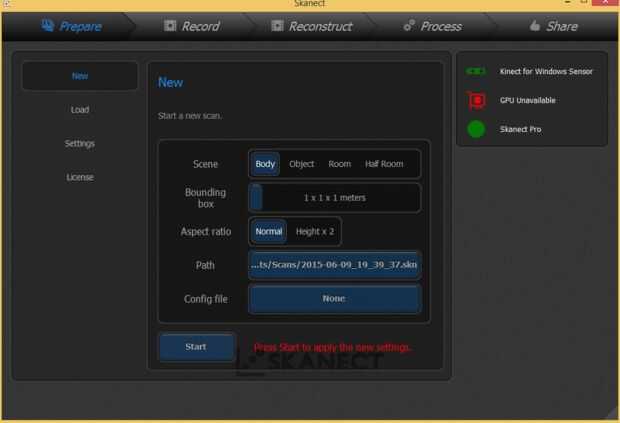
Task: Click the Skanect Pro label
Action: (x=520, y=130)
